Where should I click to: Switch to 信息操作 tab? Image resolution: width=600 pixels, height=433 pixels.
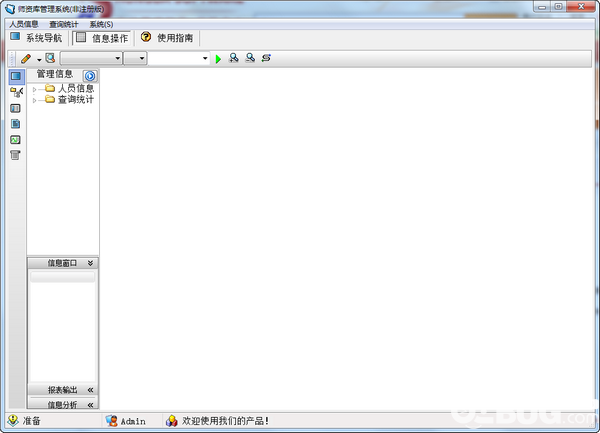click(102, 38)
